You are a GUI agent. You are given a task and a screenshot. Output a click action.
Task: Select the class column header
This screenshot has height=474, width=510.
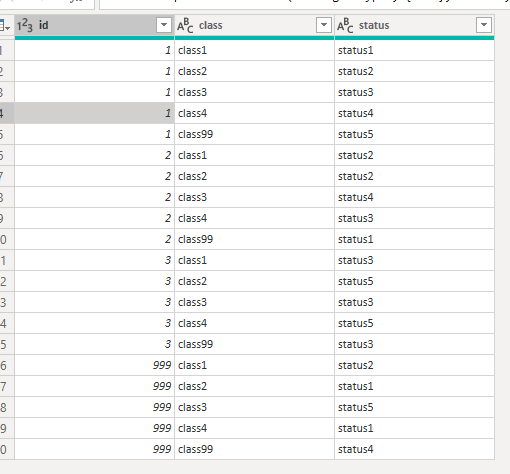pos(254,25)
